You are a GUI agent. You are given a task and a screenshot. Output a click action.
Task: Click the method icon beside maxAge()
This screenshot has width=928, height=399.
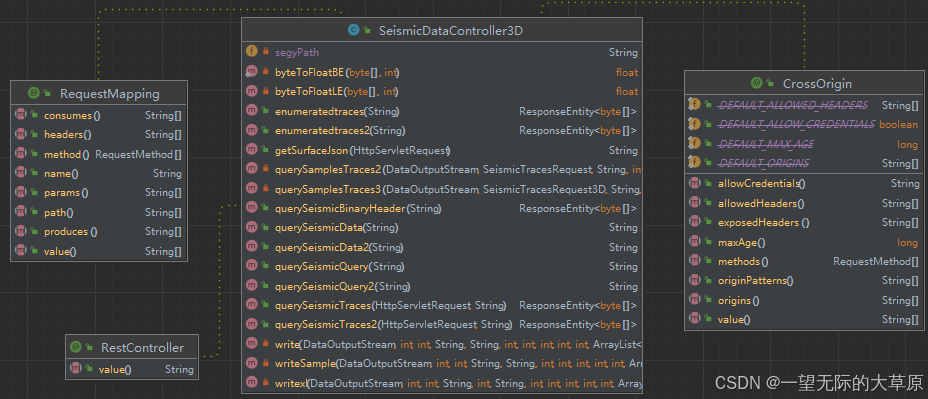[x=695, y=242]
